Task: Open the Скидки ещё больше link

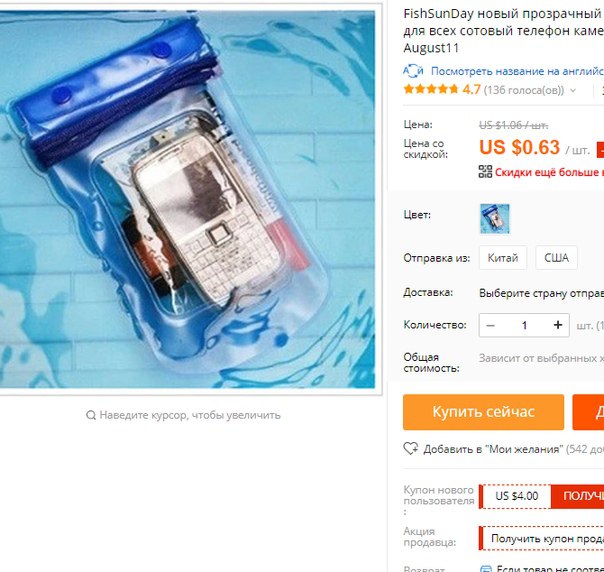Action: 549,172
